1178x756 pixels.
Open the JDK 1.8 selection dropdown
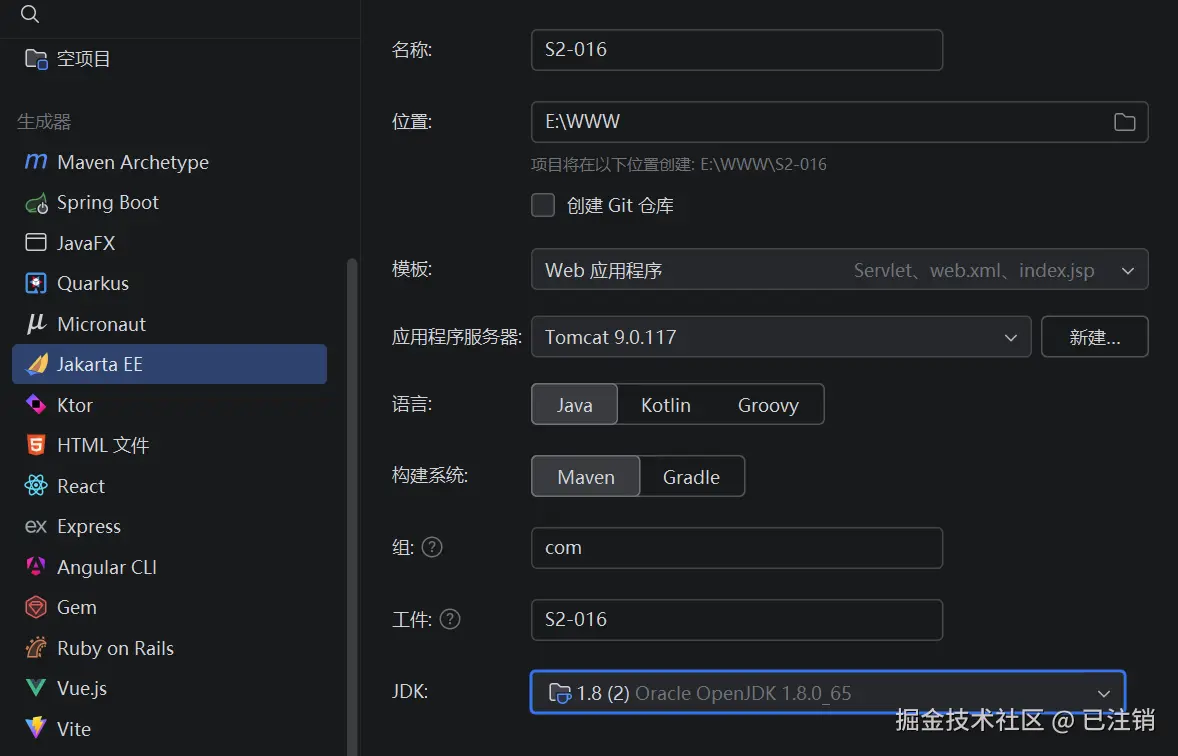click(827, 692)
